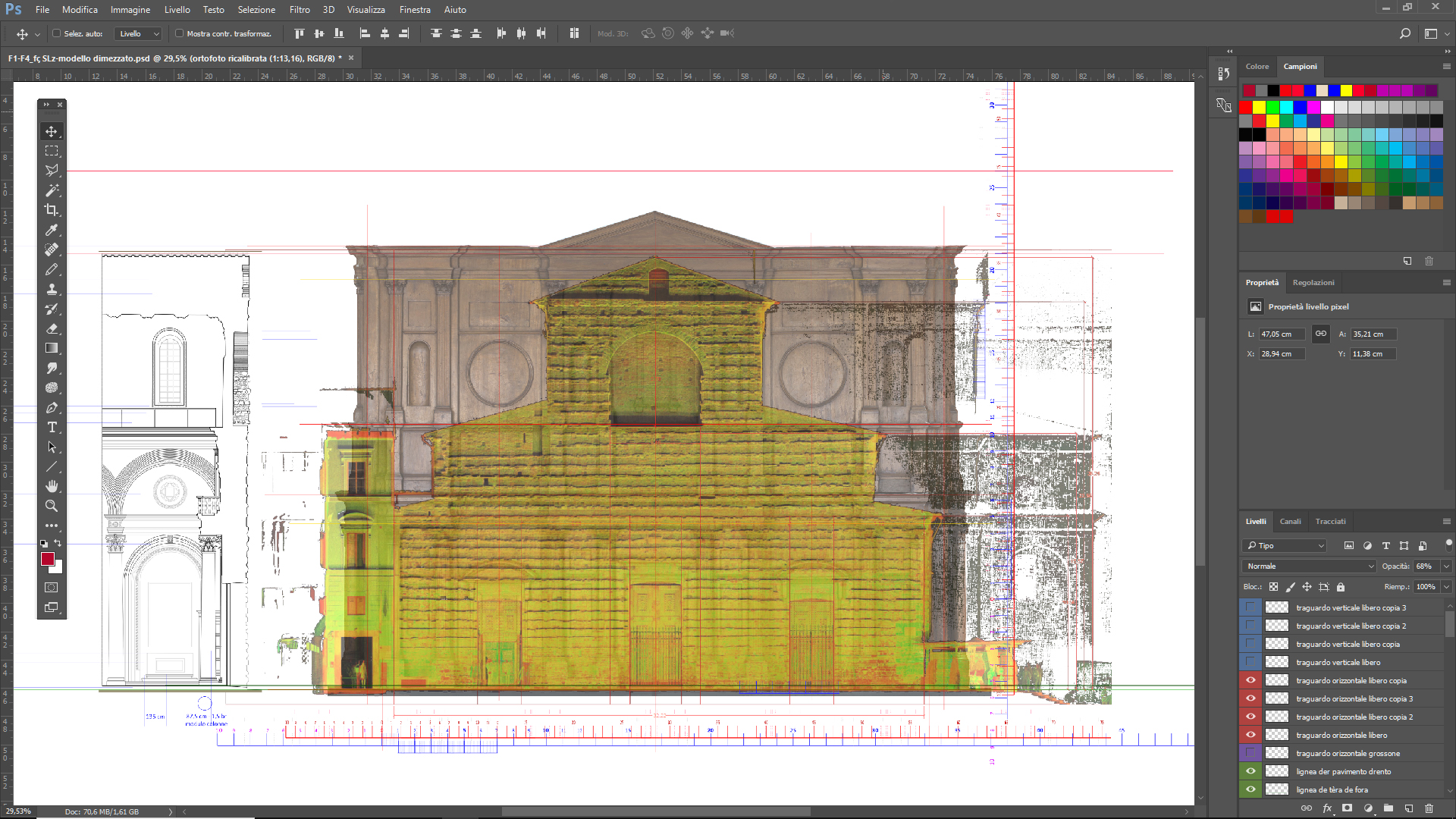
Task: Select the Horizontal Type tool
Action: tap(52, 427)
